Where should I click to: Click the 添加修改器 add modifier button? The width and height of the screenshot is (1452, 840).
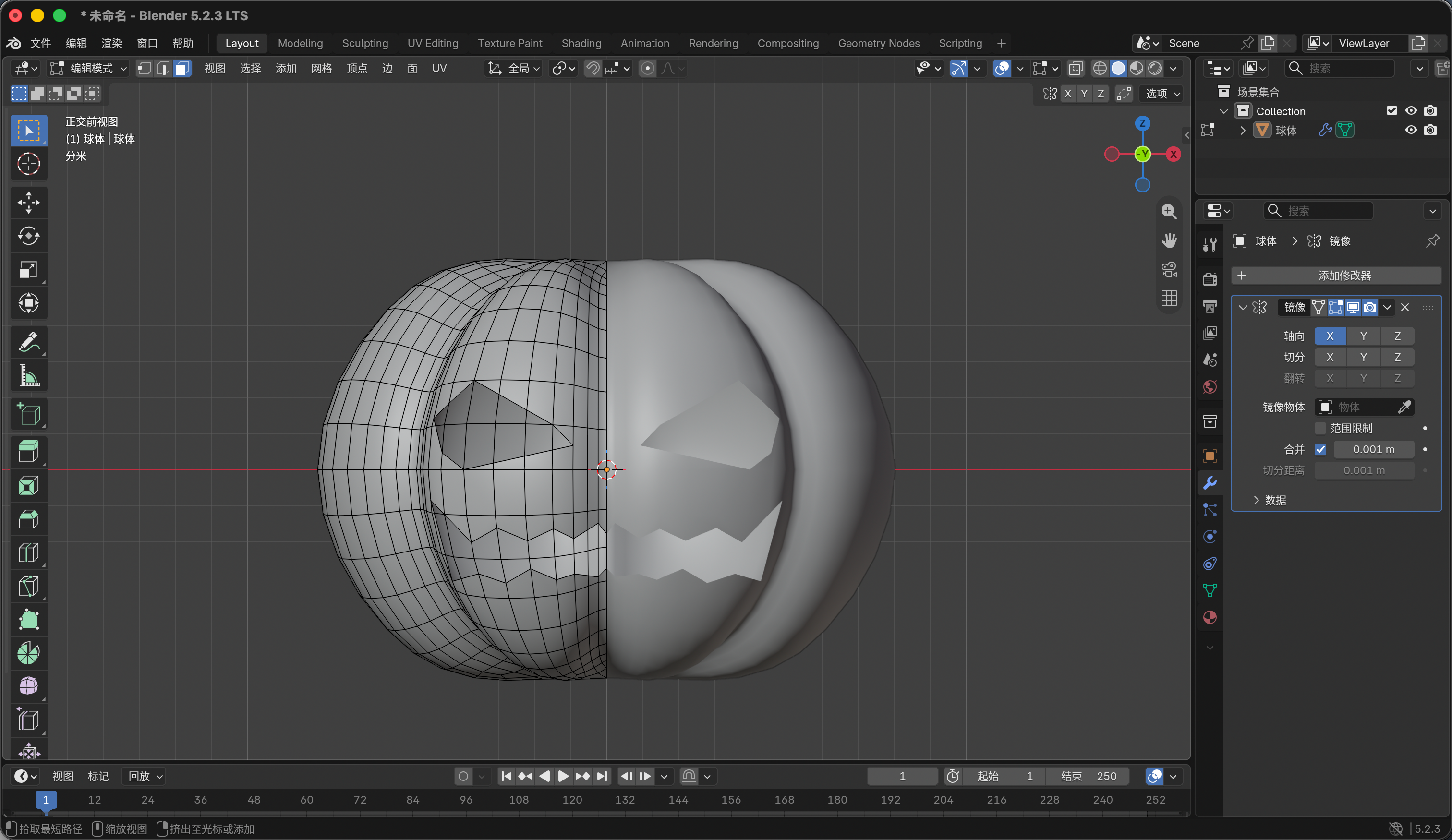point(1336,276)
